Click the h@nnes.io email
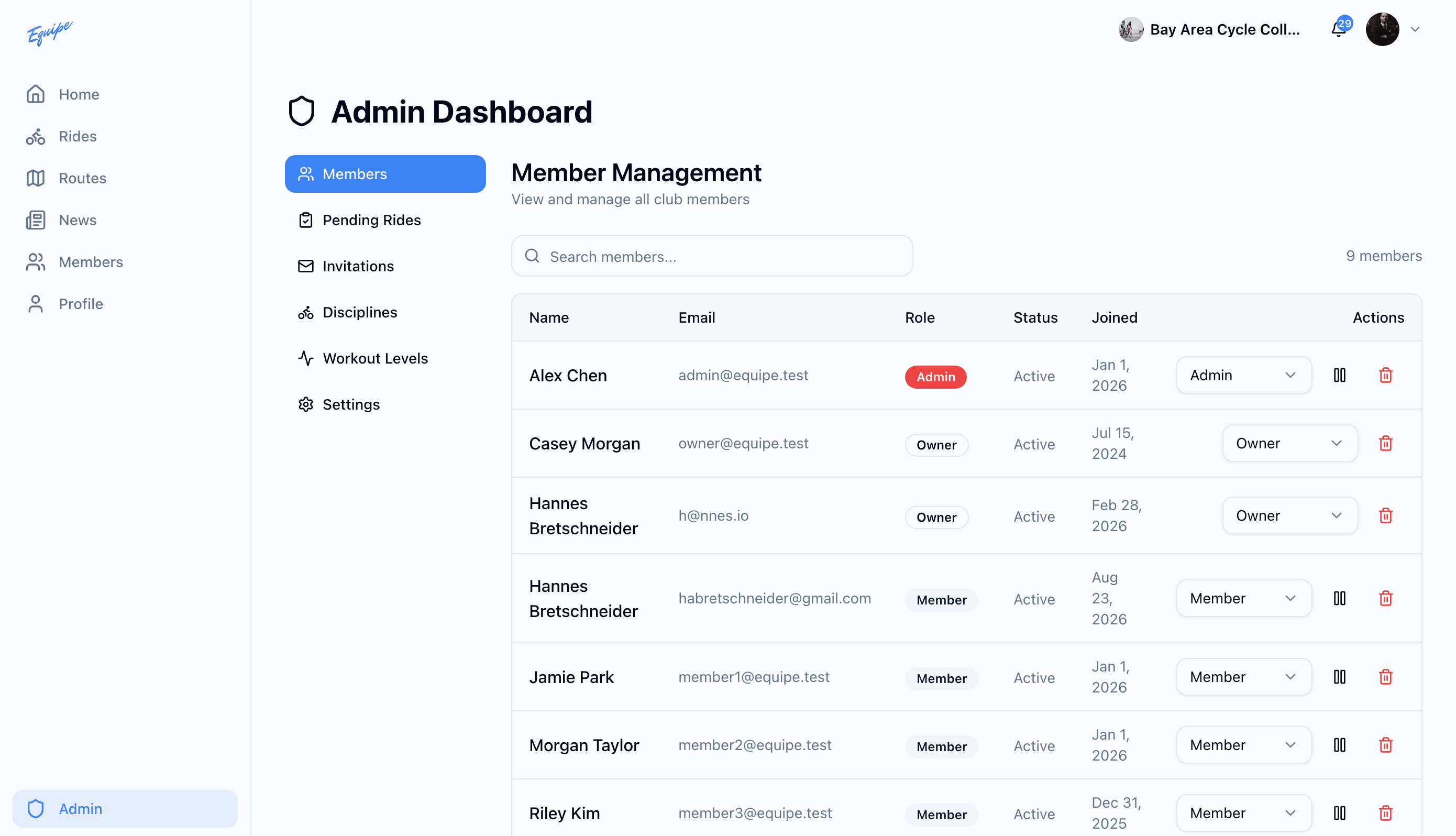This screenshot has height=836, width=1456. coord(713,515)
